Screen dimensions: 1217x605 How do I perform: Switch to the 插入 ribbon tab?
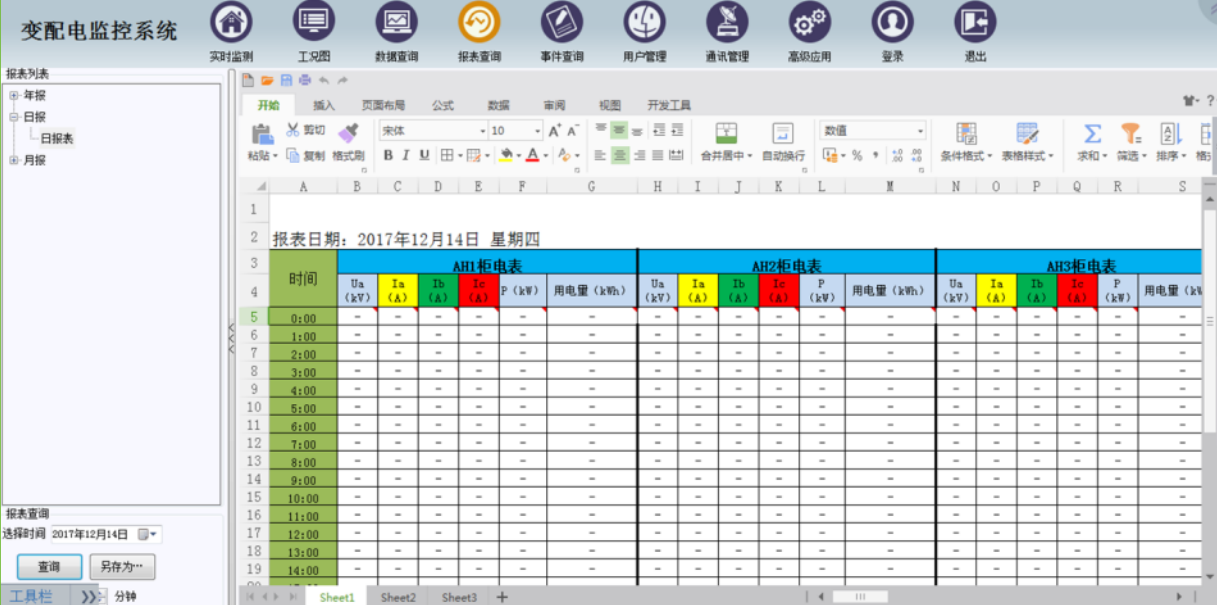click(324, 105)
